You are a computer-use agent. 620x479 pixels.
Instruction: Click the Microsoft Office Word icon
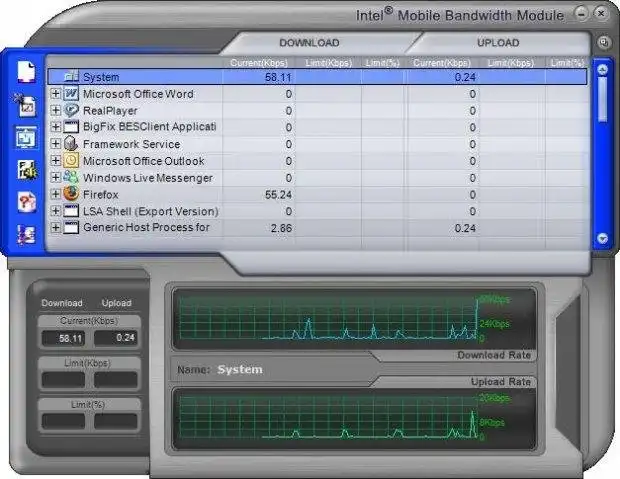(x=71, y=94)
